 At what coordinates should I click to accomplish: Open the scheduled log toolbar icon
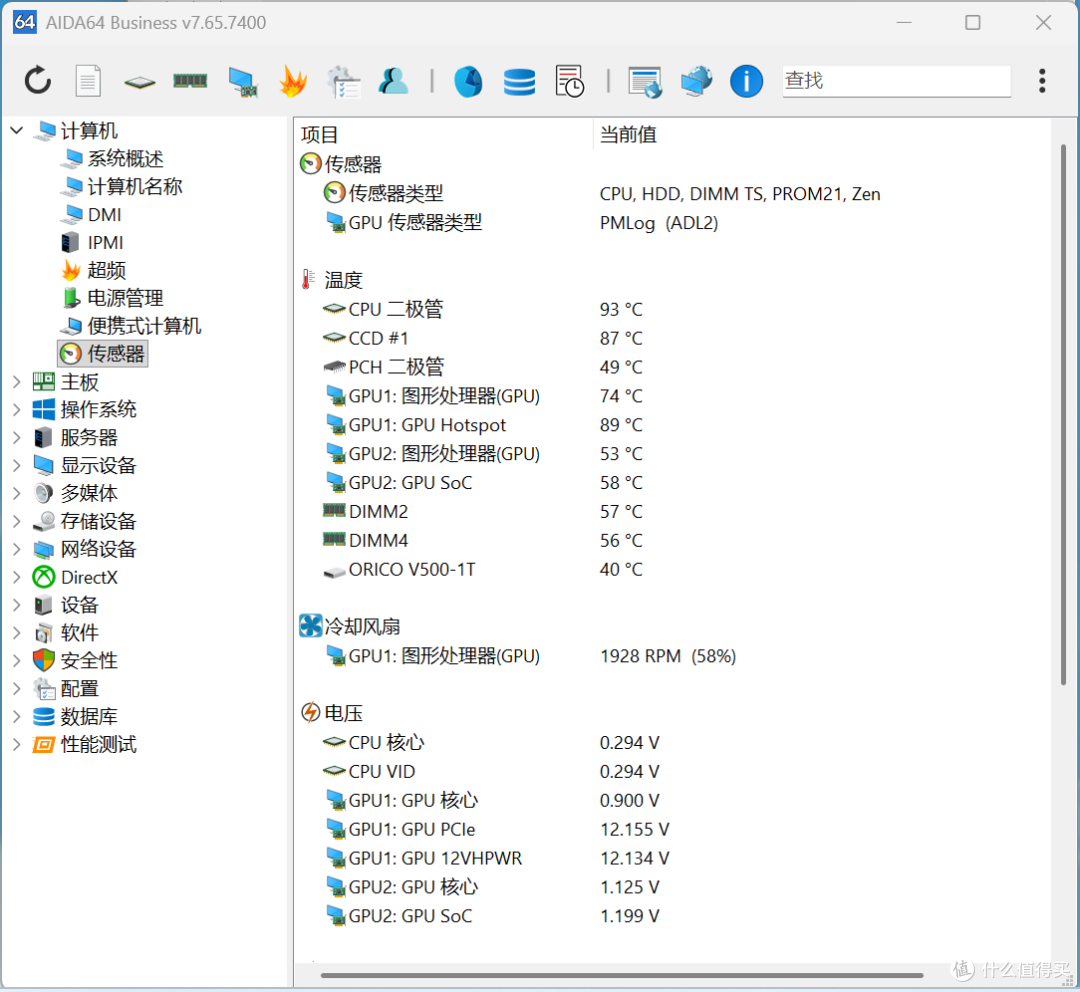570,81
